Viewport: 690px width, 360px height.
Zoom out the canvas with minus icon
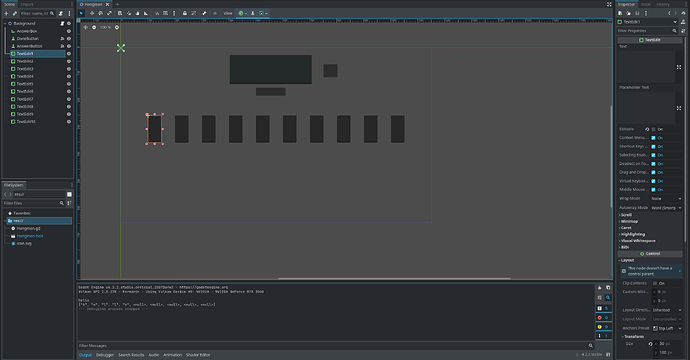coord(94,27)
